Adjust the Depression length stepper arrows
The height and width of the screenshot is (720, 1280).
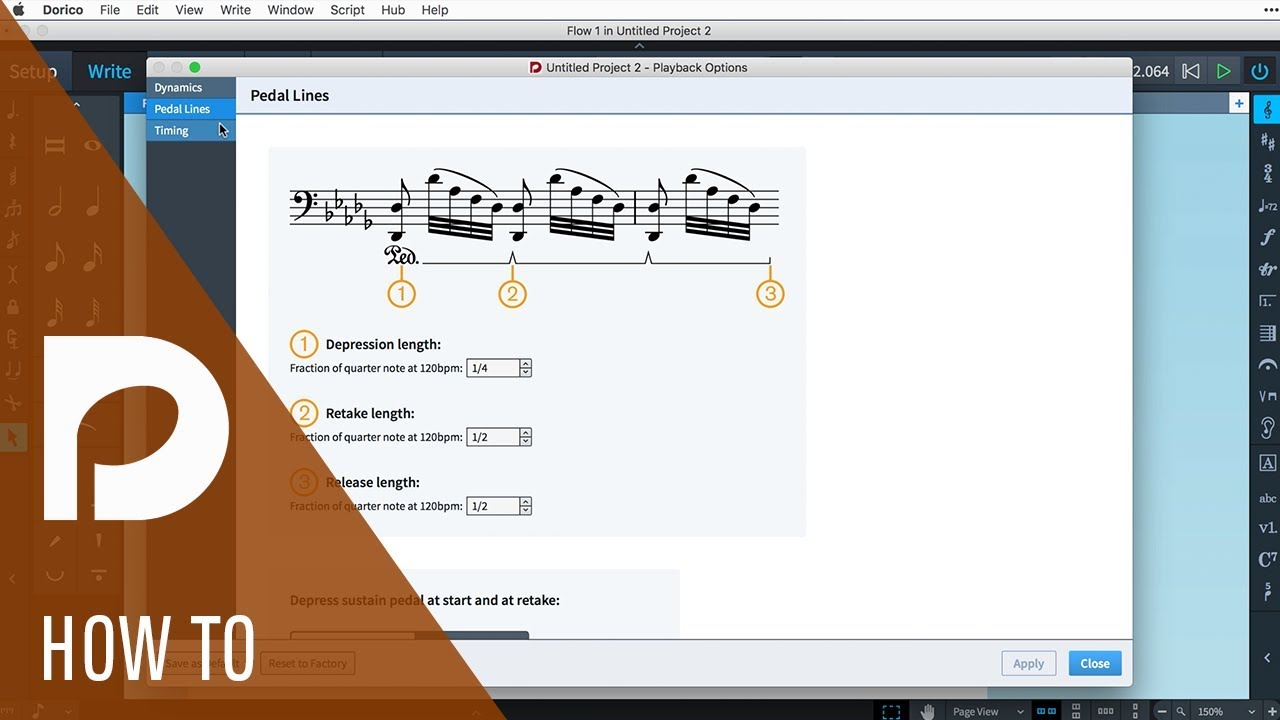tap(526, 368)
